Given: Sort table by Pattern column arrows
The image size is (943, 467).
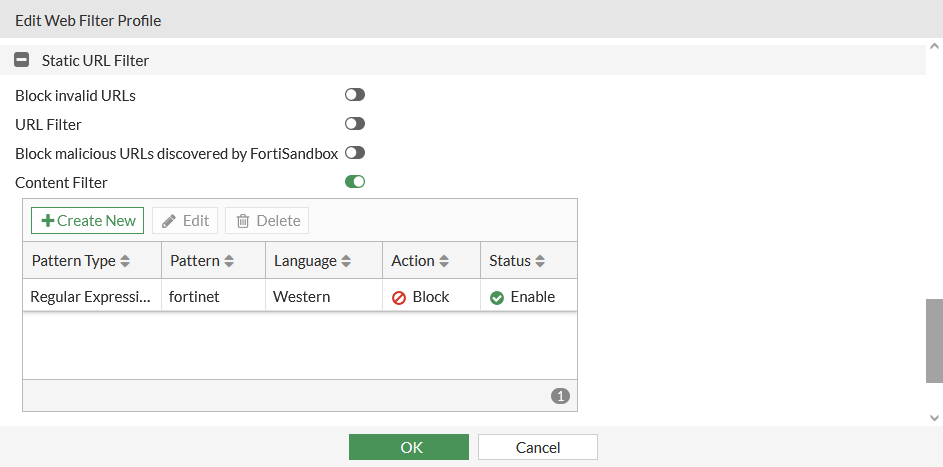Looking at the screenshot, I should [229, 261].
